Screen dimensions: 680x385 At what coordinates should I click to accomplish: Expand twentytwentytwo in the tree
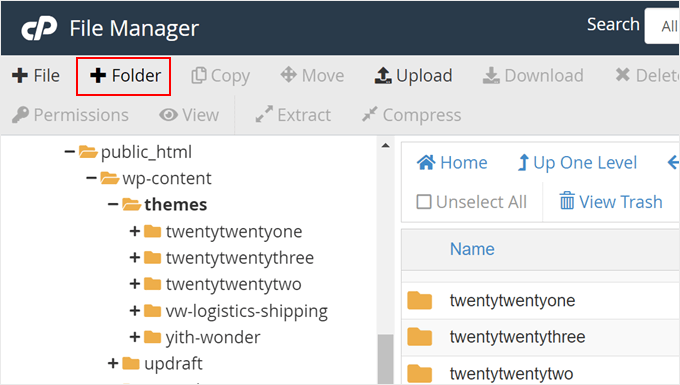click(134, 284)
